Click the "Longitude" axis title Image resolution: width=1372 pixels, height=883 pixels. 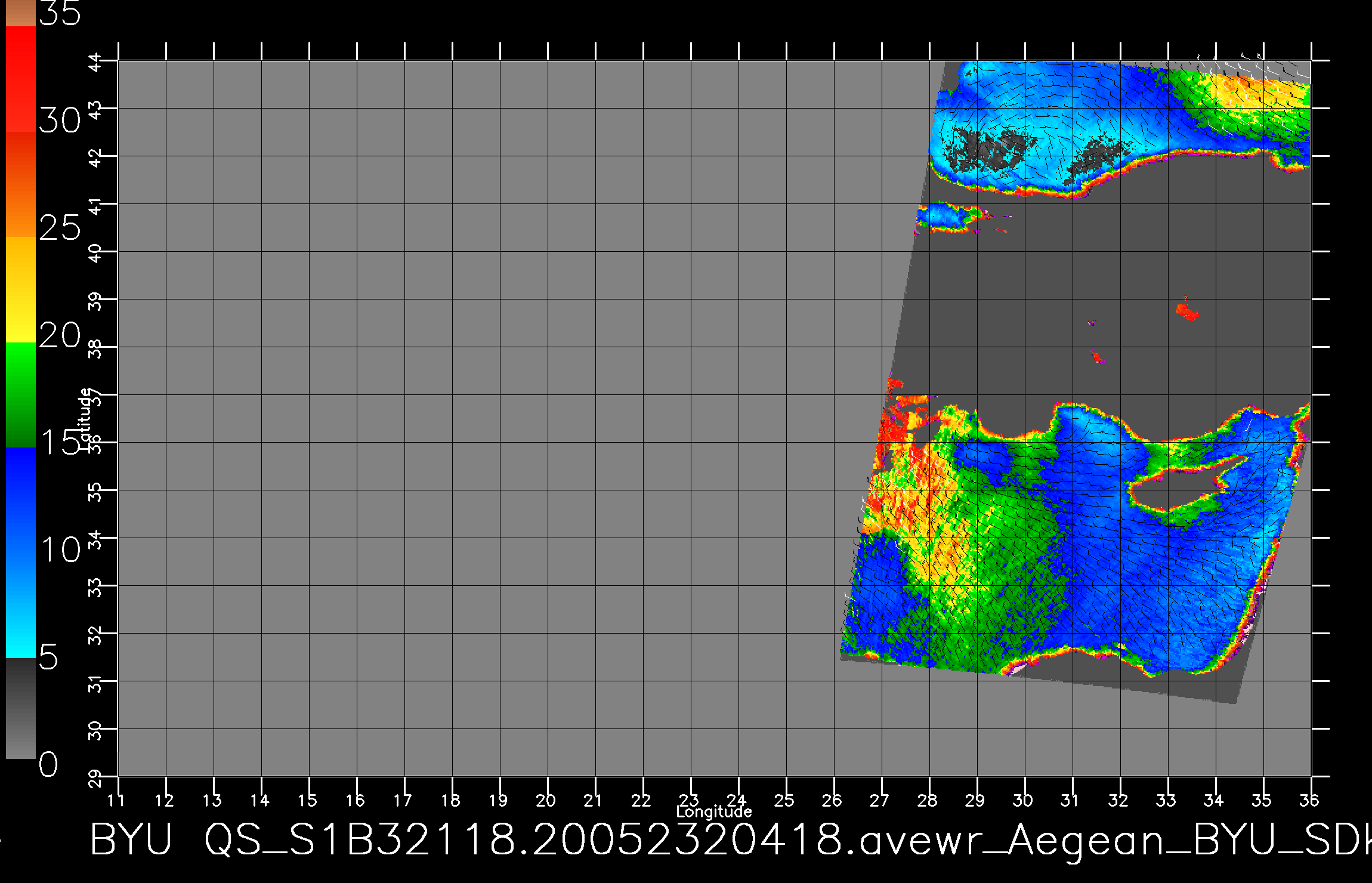[x=714, y=811]
